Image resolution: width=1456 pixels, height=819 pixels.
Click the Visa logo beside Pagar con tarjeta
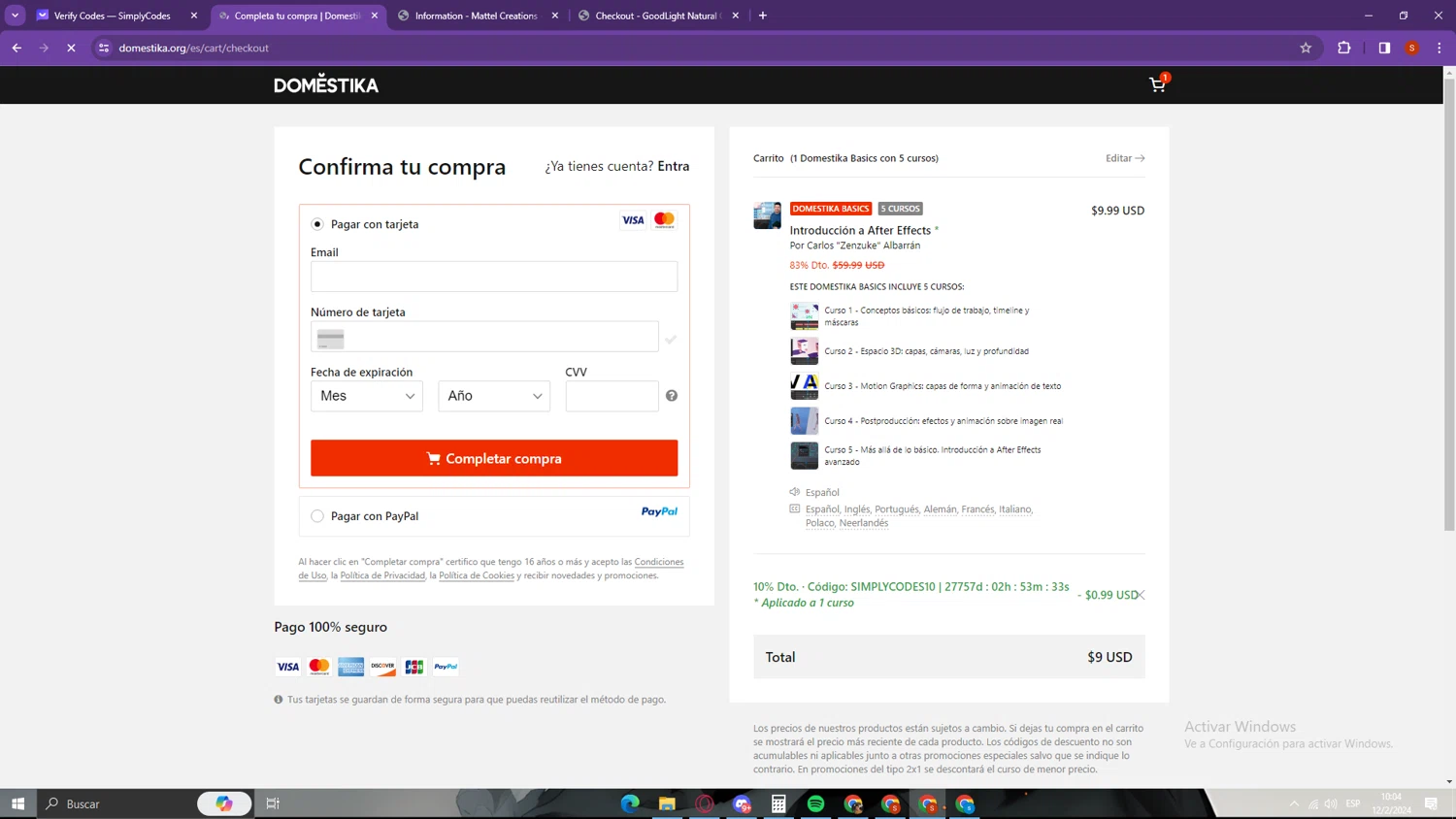click(633, 220)
